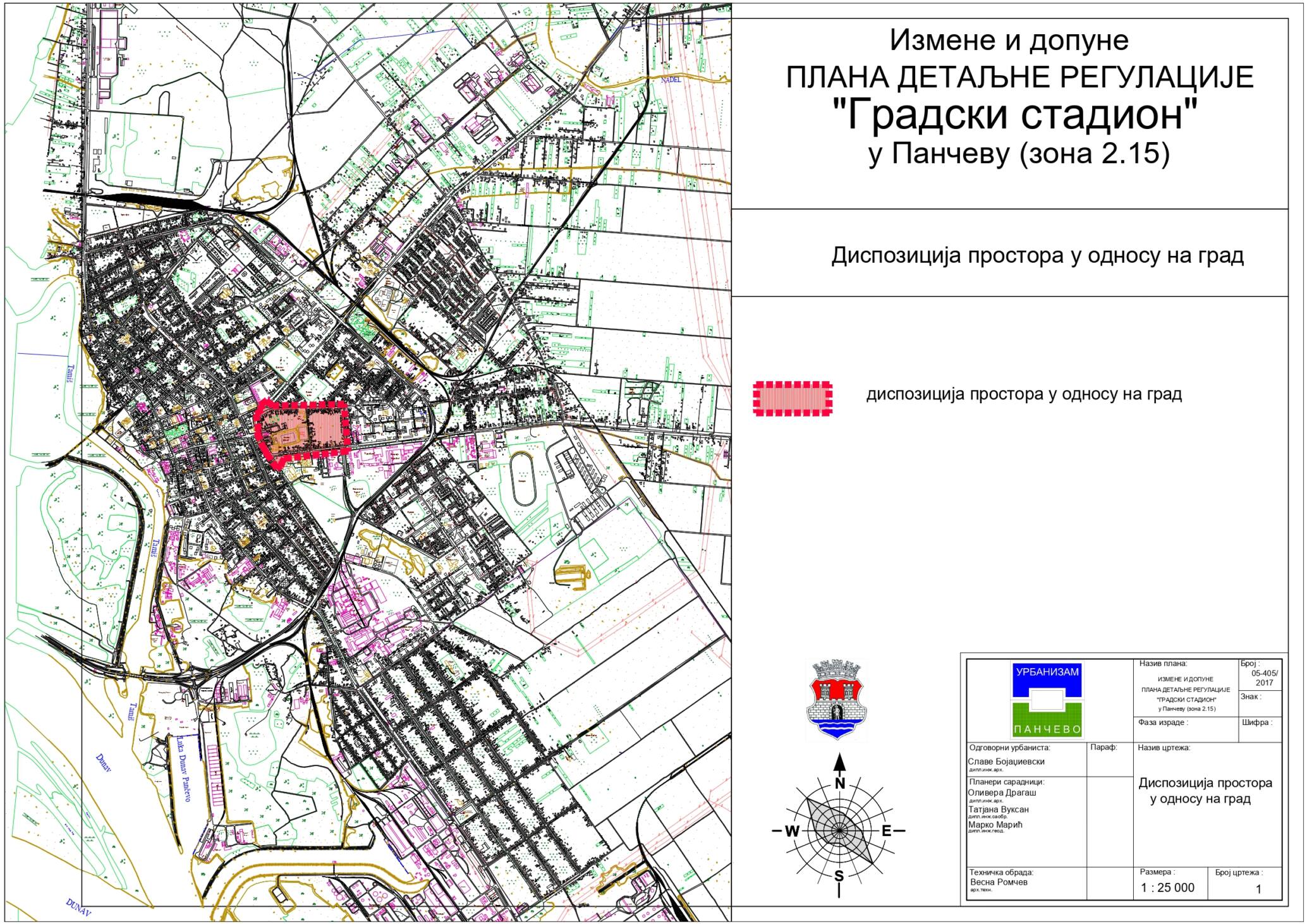The width and height of the screenshot is (1307, 924).
Task: Click the "Luka Dunav Pančevo" map label
Action: click(185, 769)
